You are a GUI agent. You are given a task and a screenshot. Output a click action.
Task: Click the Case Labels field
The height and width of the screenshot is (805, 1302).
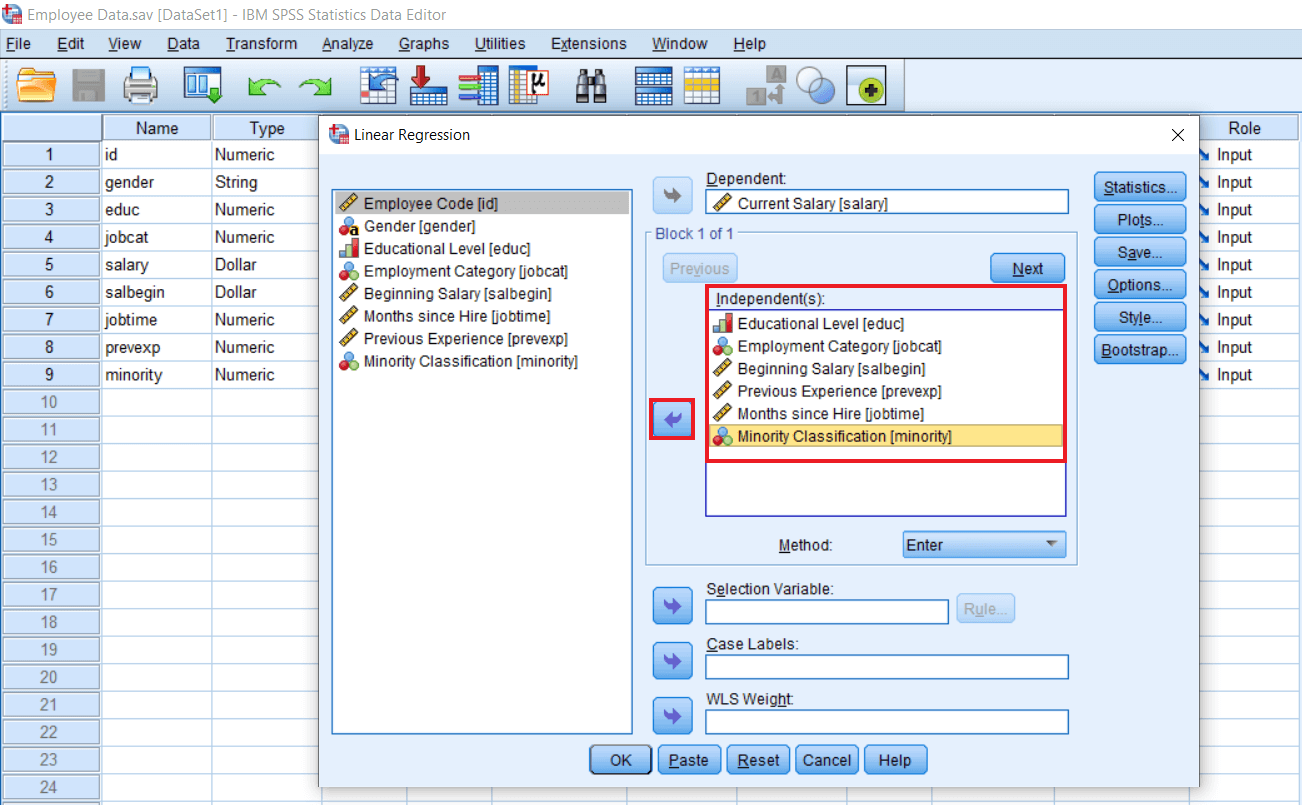[887, 666]
